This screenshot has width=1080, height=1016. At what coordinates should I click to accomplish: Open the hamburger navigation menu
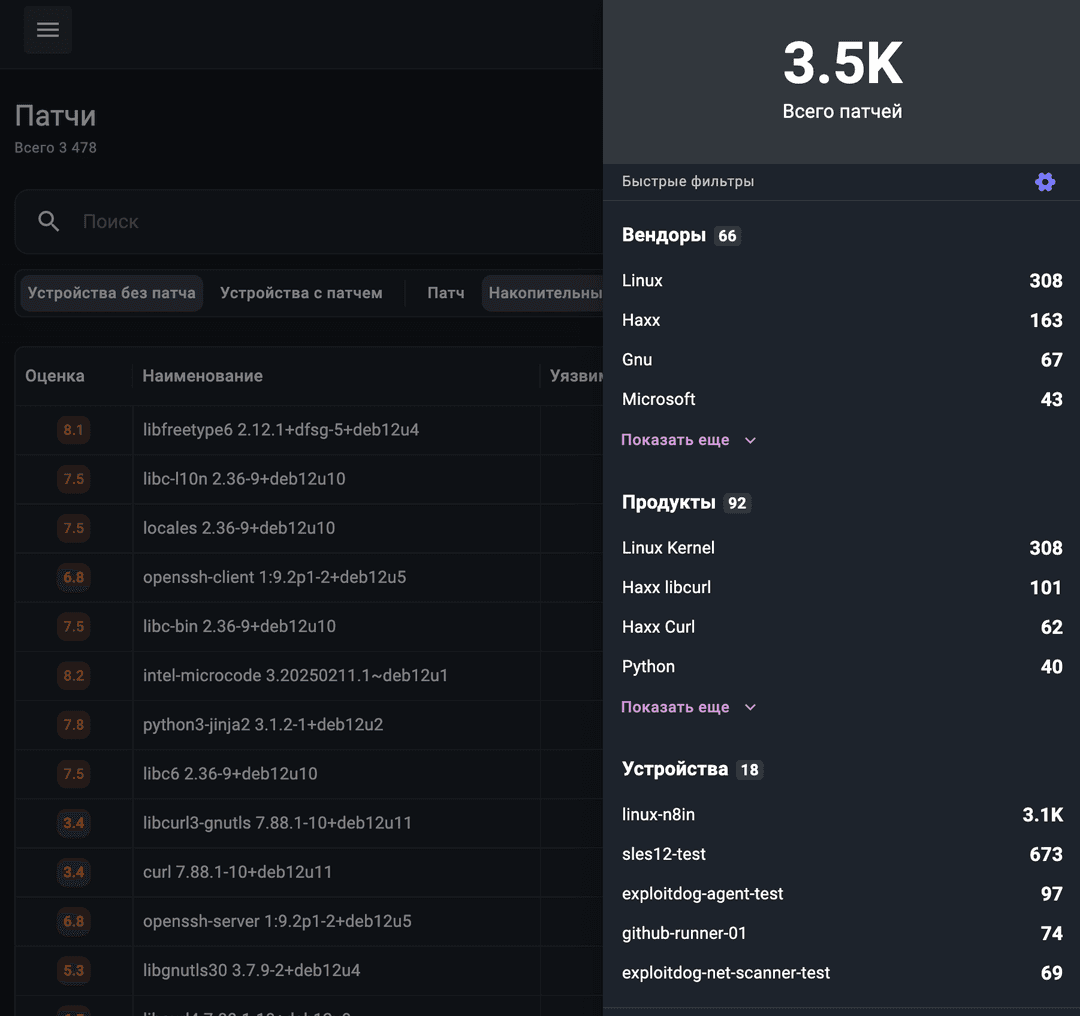pos(48,30)
